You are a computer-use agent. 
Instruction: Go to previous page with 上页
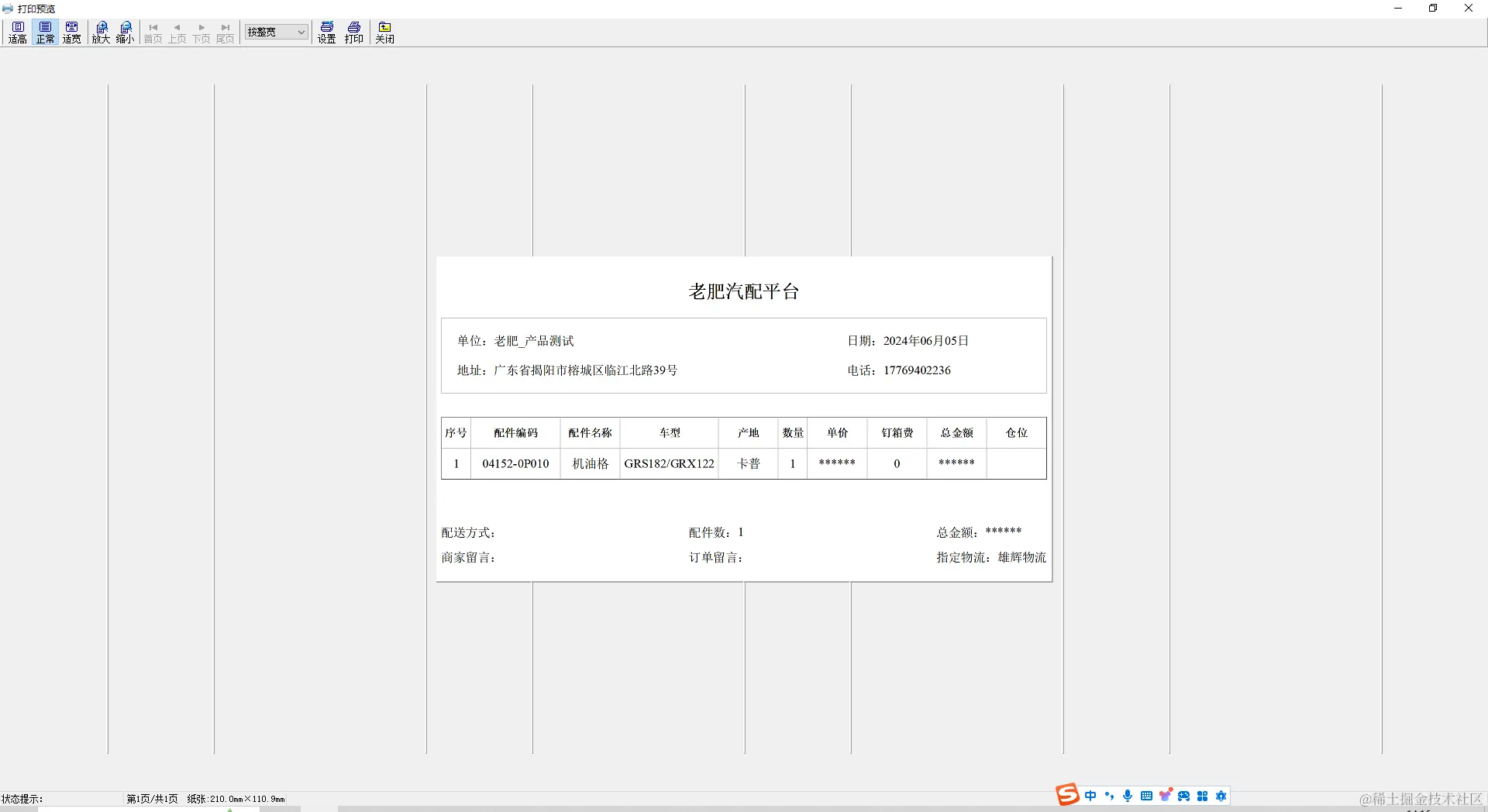(x=177, y=33)
